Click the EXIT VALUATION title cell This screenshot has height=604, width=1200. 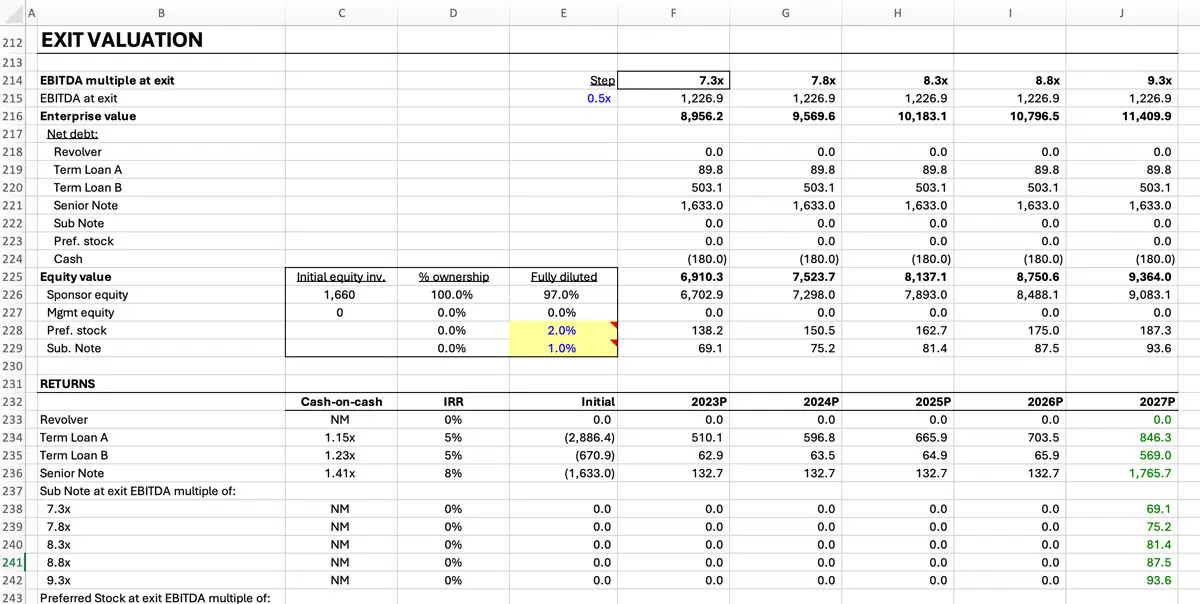click(x=122, y=40)
